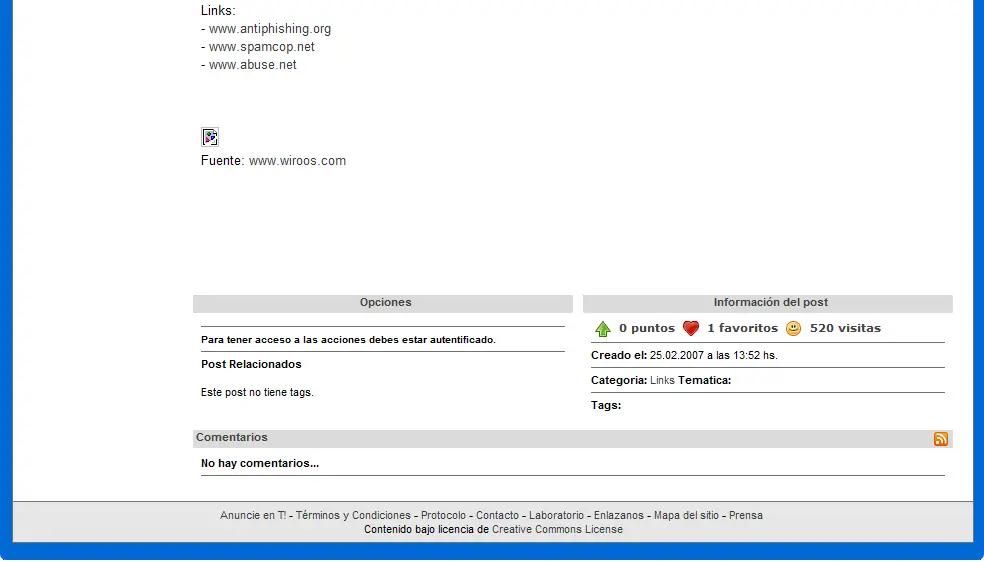Click the 'Fuente:' label

coord(223,161)
